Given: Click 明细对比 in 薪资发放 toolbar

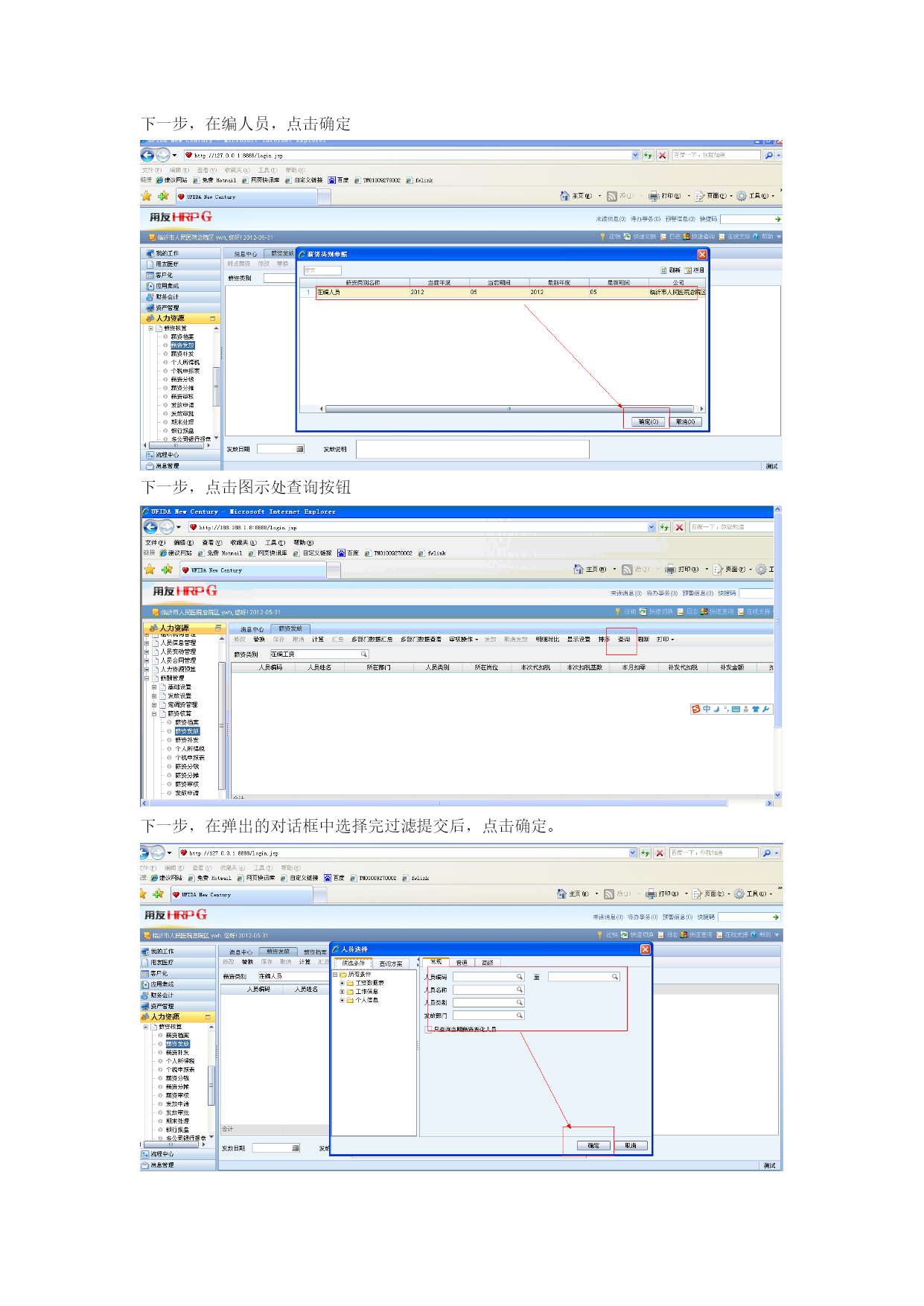Looking at the screenshot, I should click(547, 639).
